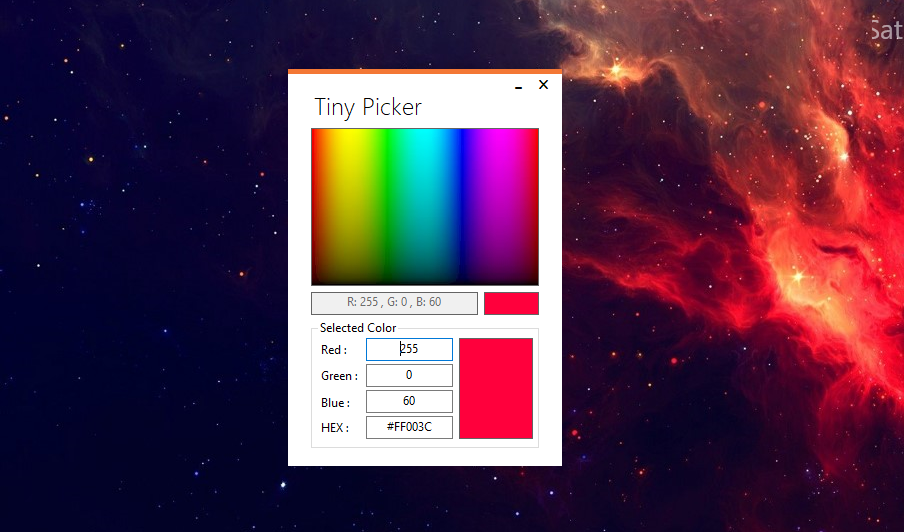Click the 'Blue :' label
Screen dimensions: 904x532
tap(335, 403)
